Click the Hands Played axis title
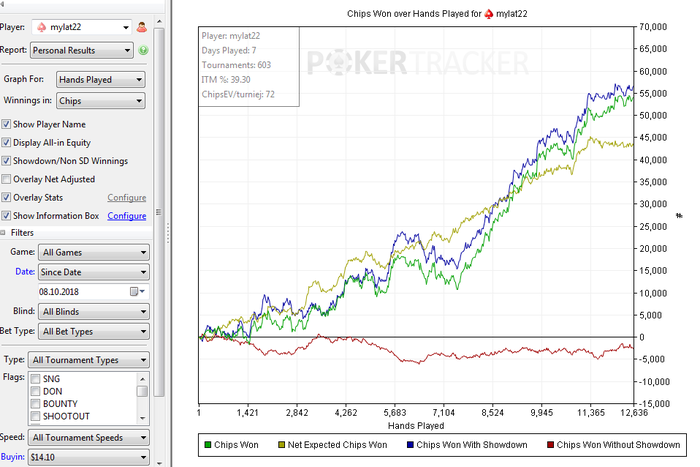The image size is (700, 467). [x=416, y=425]
